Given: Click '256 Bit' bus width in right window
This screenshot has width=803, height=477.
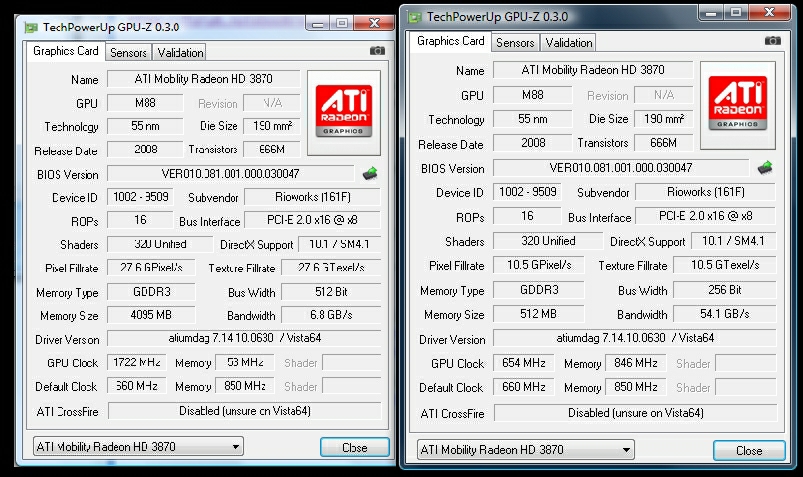Looking at the screenshot, I should 725,289.
